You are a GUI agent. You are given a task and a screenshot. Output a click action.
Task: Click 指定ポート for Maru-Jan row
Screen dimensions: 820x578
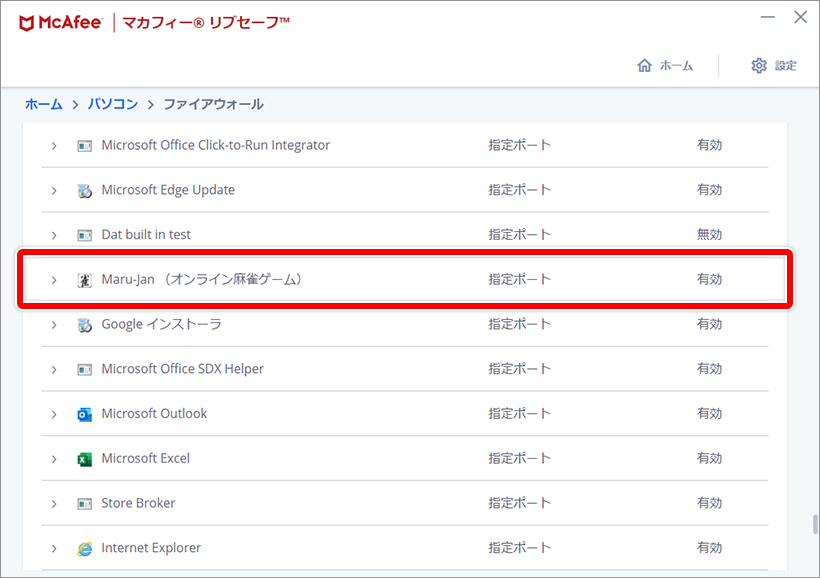(519, 279)
